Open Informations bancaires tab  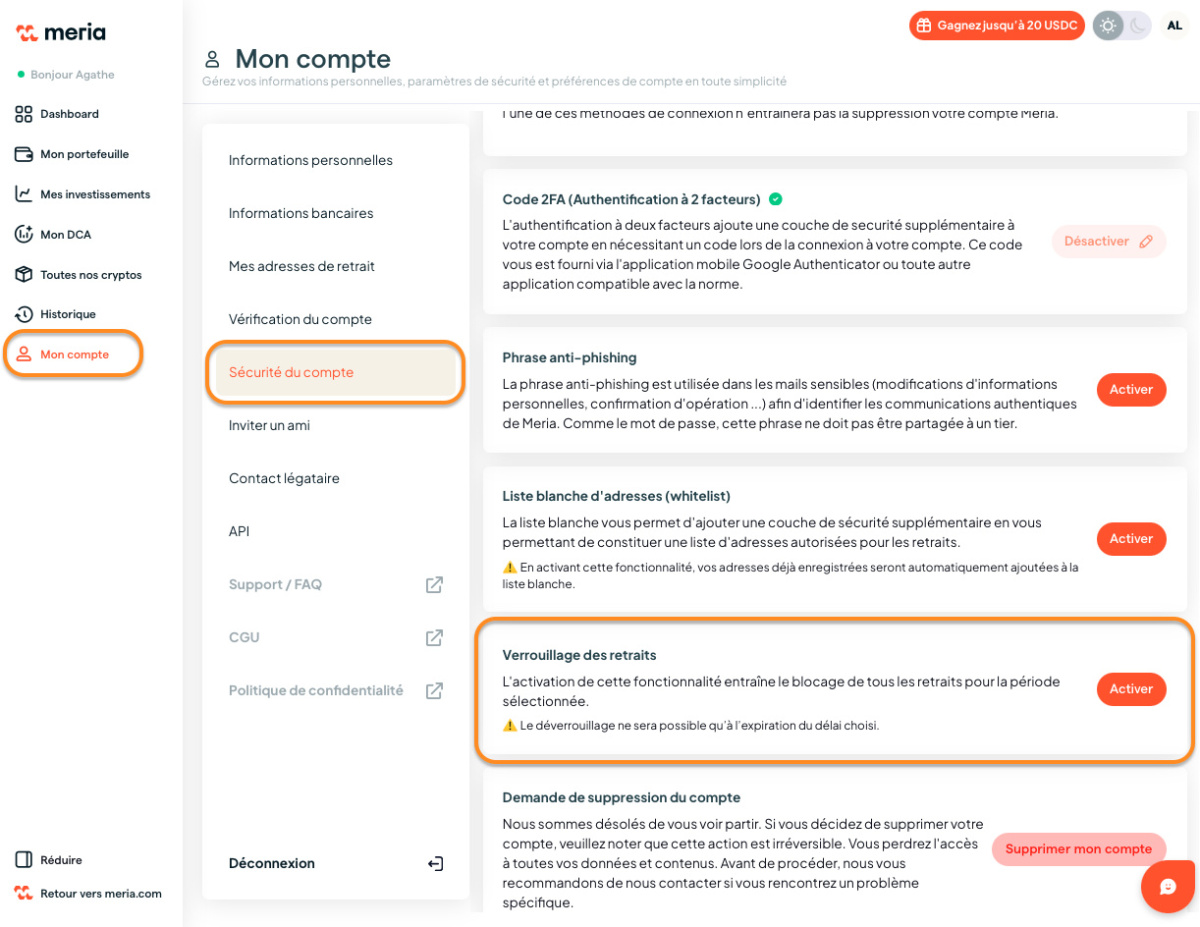coord(301,213)
